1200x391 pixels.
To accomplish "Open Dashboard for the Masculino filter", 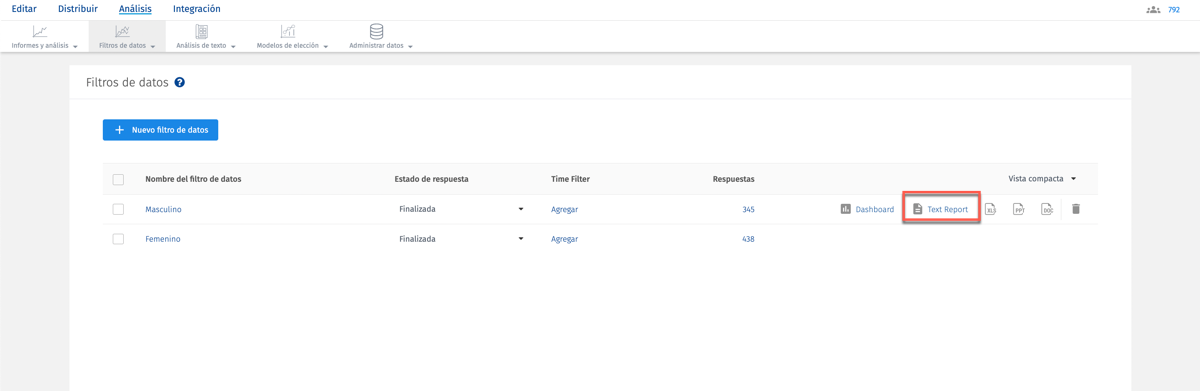I will [867, 209].
